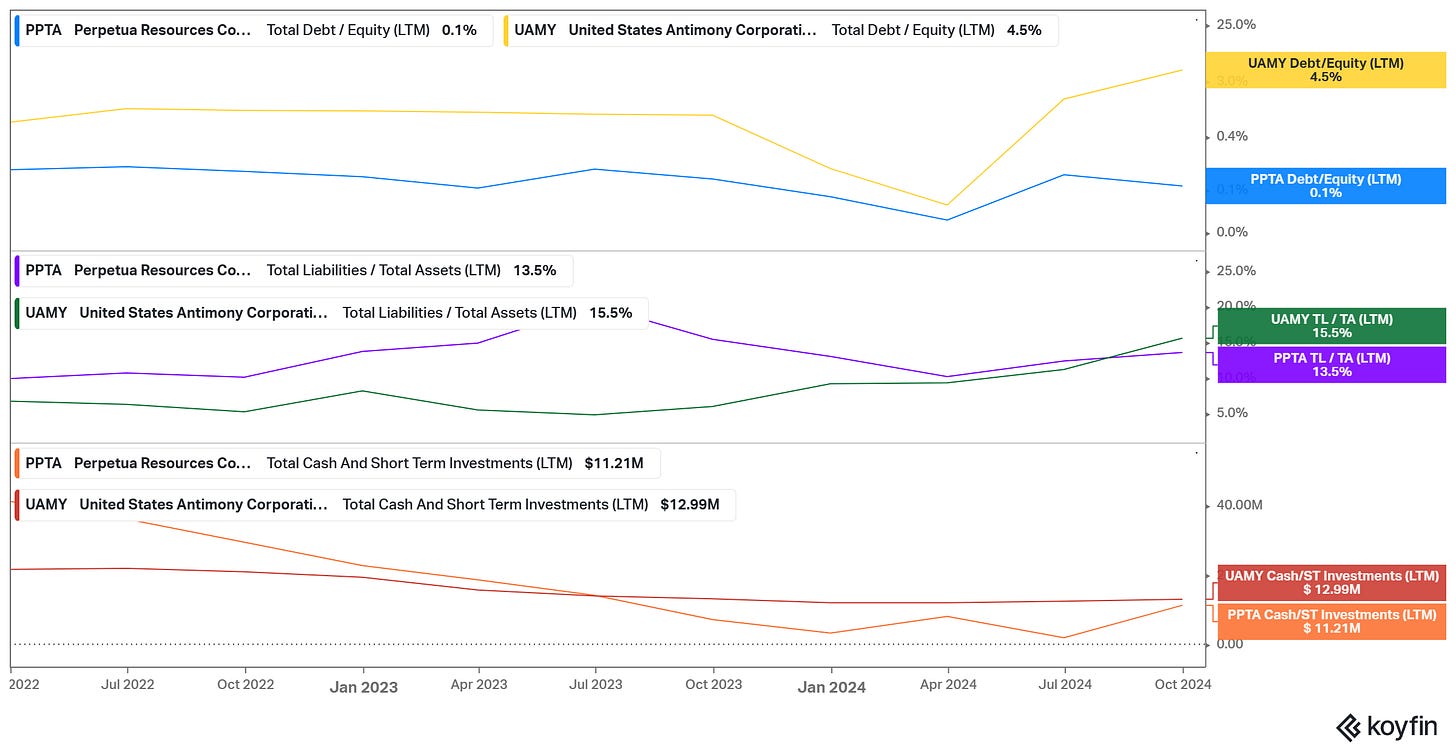The image size is (1456, 752).
Task: Click the Oct 2023 date label
Action: point(714,685)
